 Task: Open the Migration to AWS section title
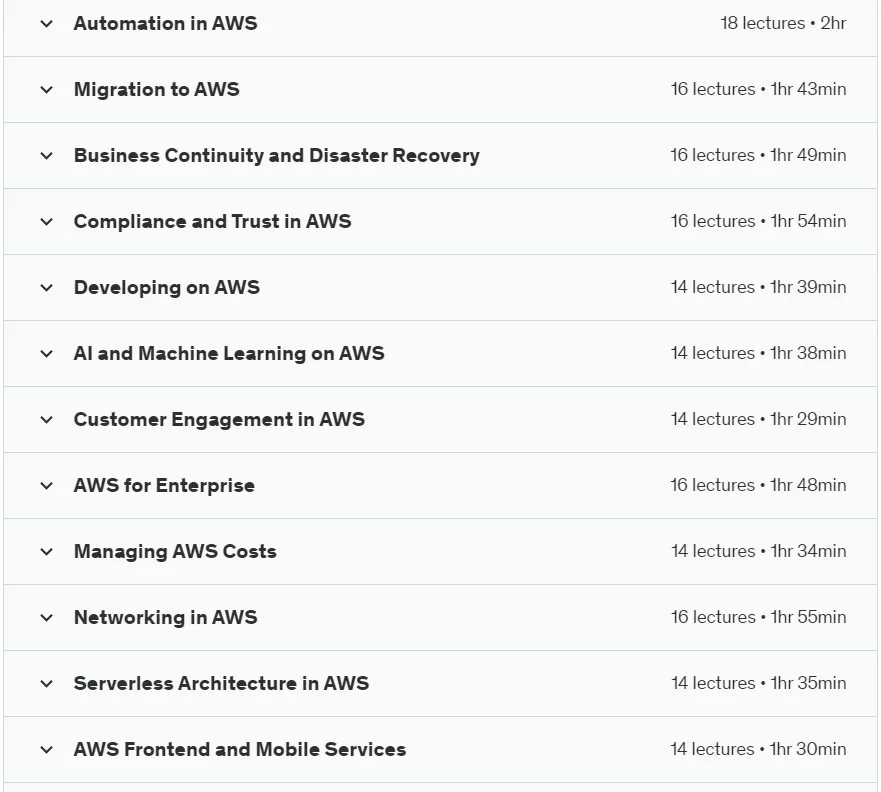click(x=157, y=90)
